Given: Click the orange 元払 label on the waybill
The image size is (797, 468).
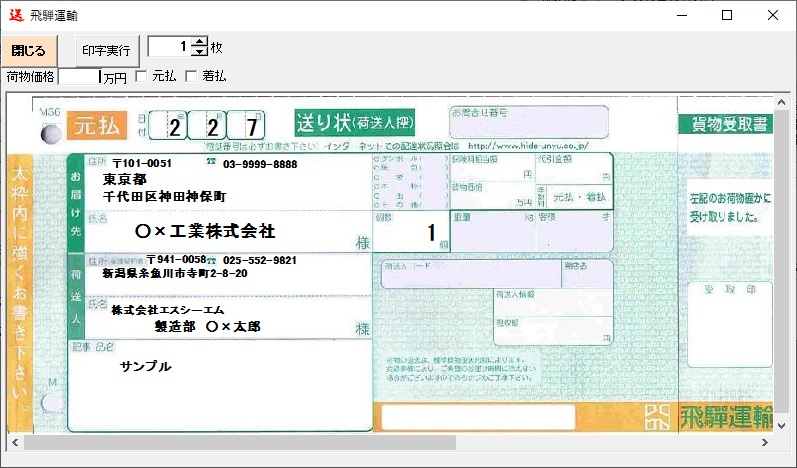Looking at the screenshot, I should pyautogui.click(x=97, y=126).
